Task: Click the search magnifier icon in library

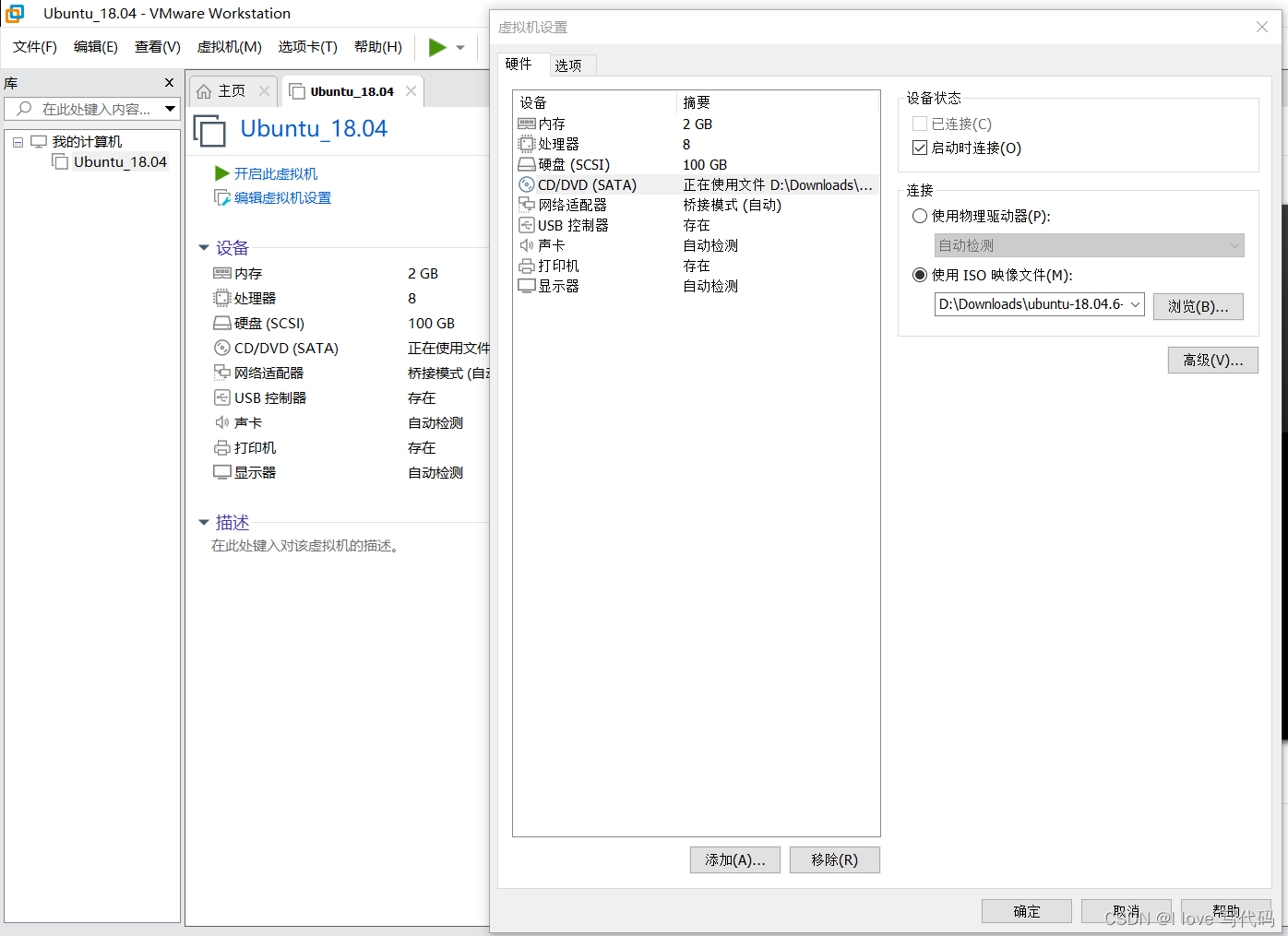Action: coord(25,109)
